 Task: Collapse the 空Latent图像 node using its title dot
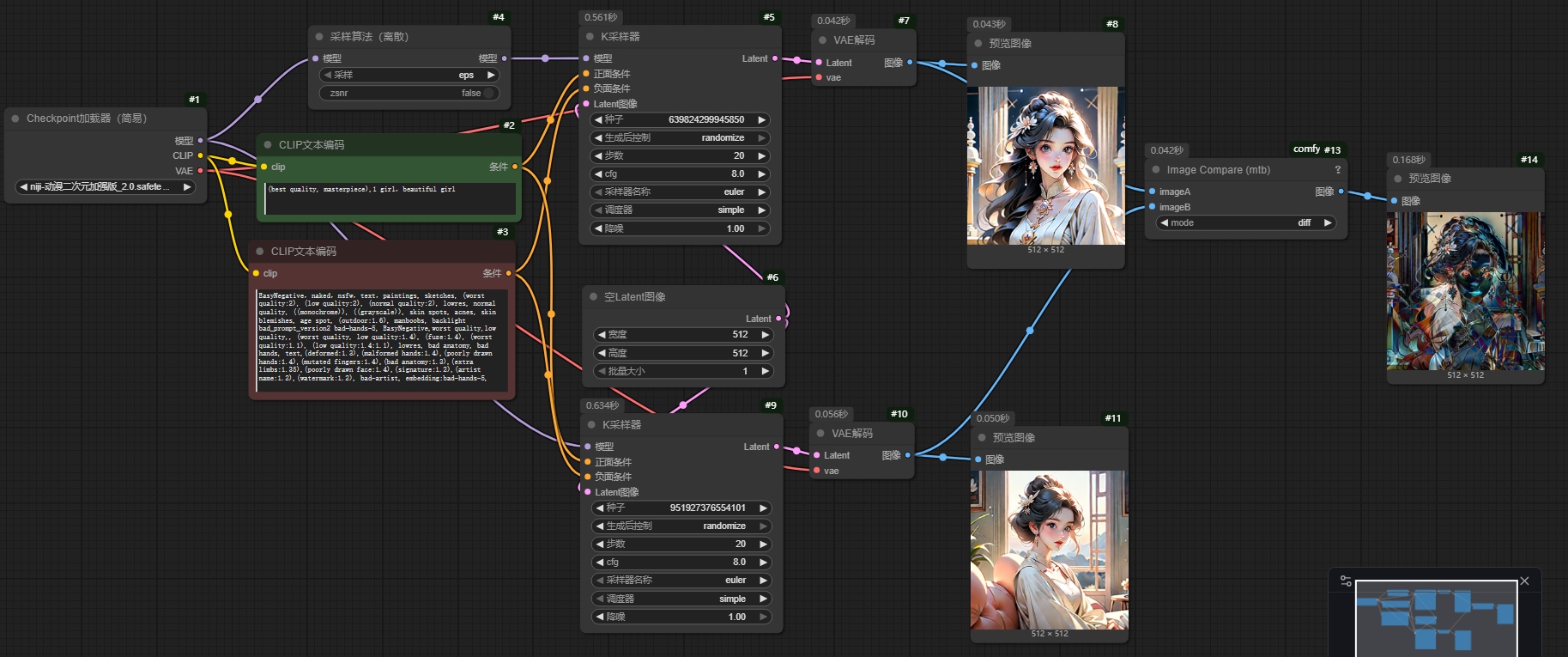[x=593, y=297]
